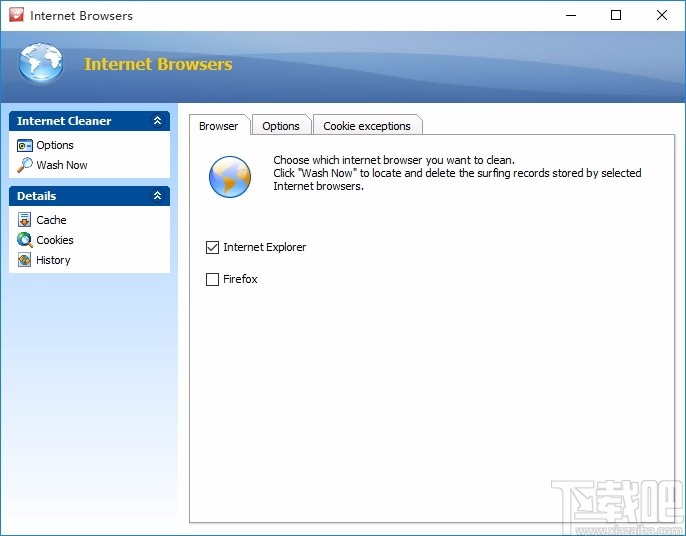The height and width of the screenshot is (536, 686).
Task: Click the app icon in the title bar
Action: pos(17,15)
